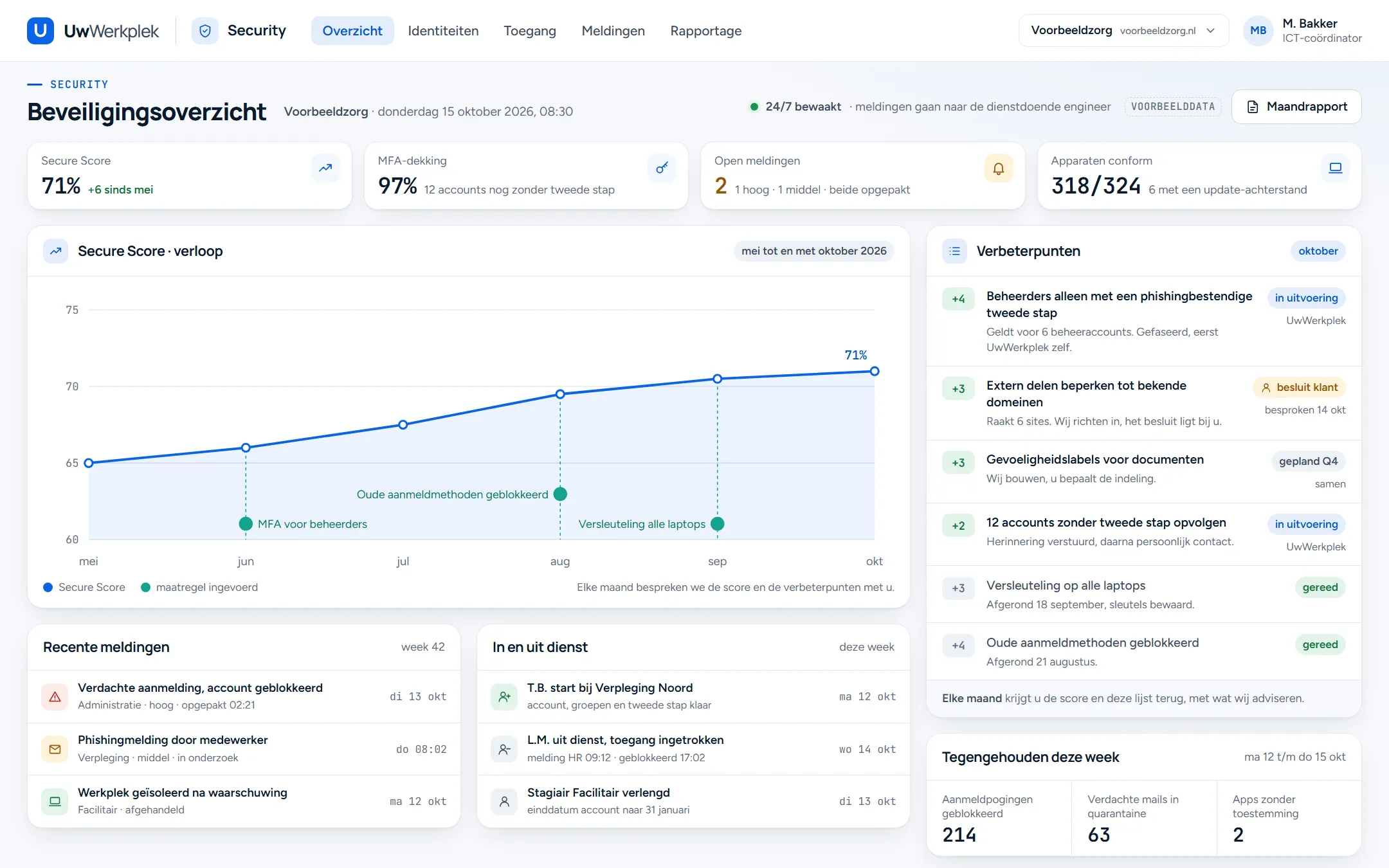Screen dimensions: 1389x868
Task: Select the Rapportage tab
Action: pyautogui.click(x=705, y=30)
